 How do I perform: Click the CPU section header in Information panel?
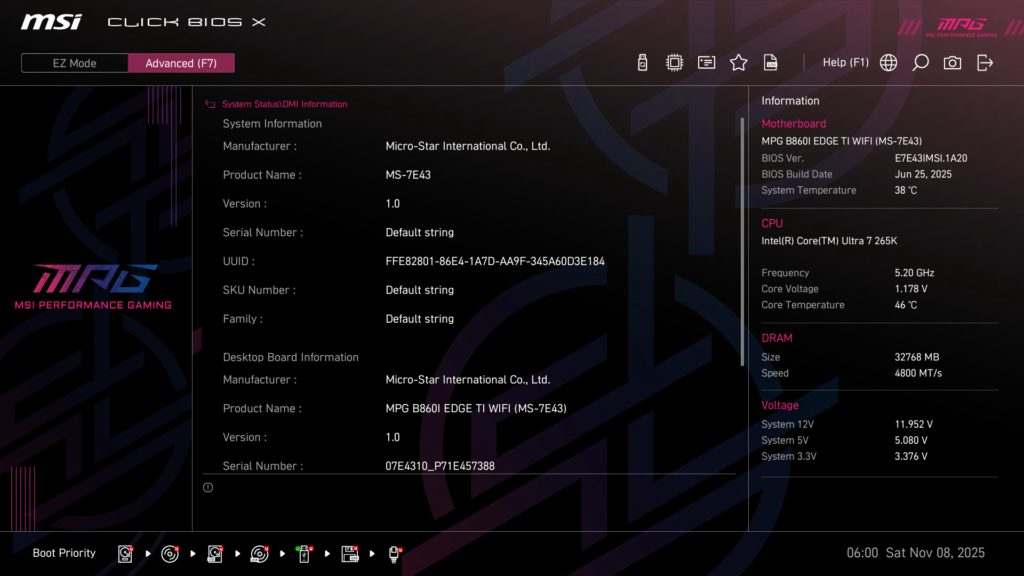click(x=771, y=223)
